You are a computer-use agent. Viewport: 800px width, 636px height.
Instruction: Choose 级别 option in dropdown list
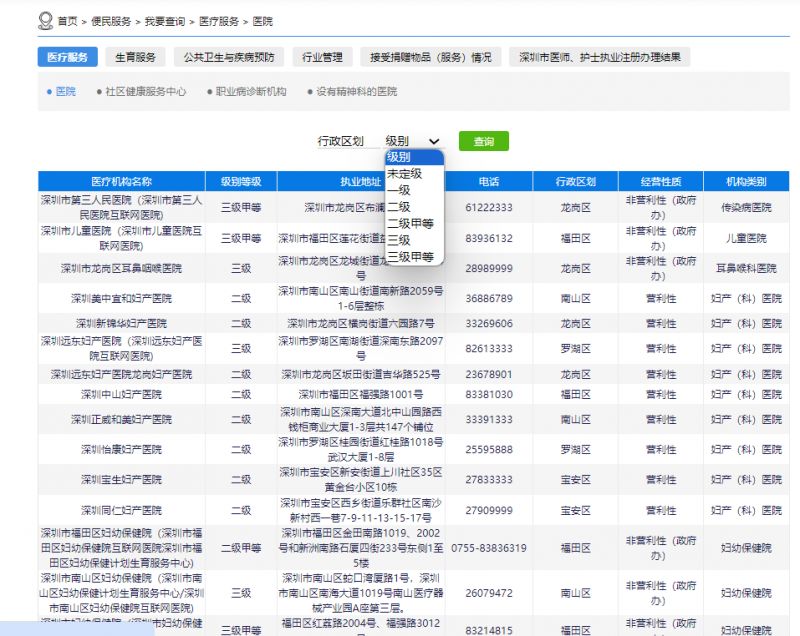coord(414,157)
